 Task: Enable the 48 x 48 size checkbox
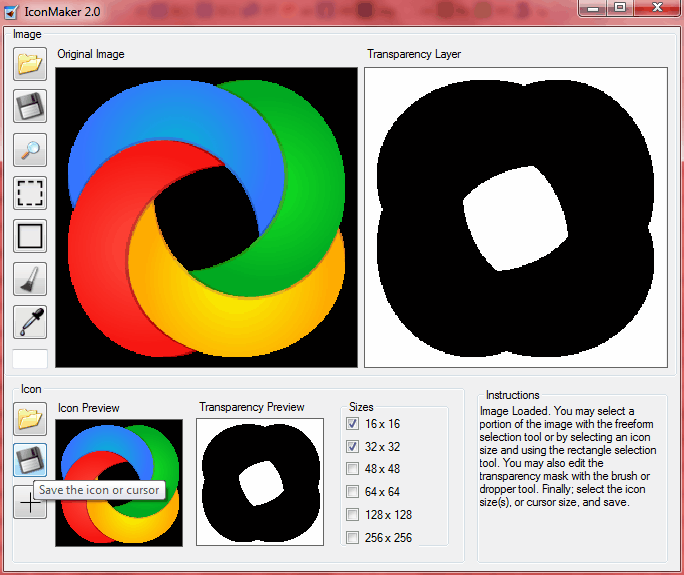352,469
